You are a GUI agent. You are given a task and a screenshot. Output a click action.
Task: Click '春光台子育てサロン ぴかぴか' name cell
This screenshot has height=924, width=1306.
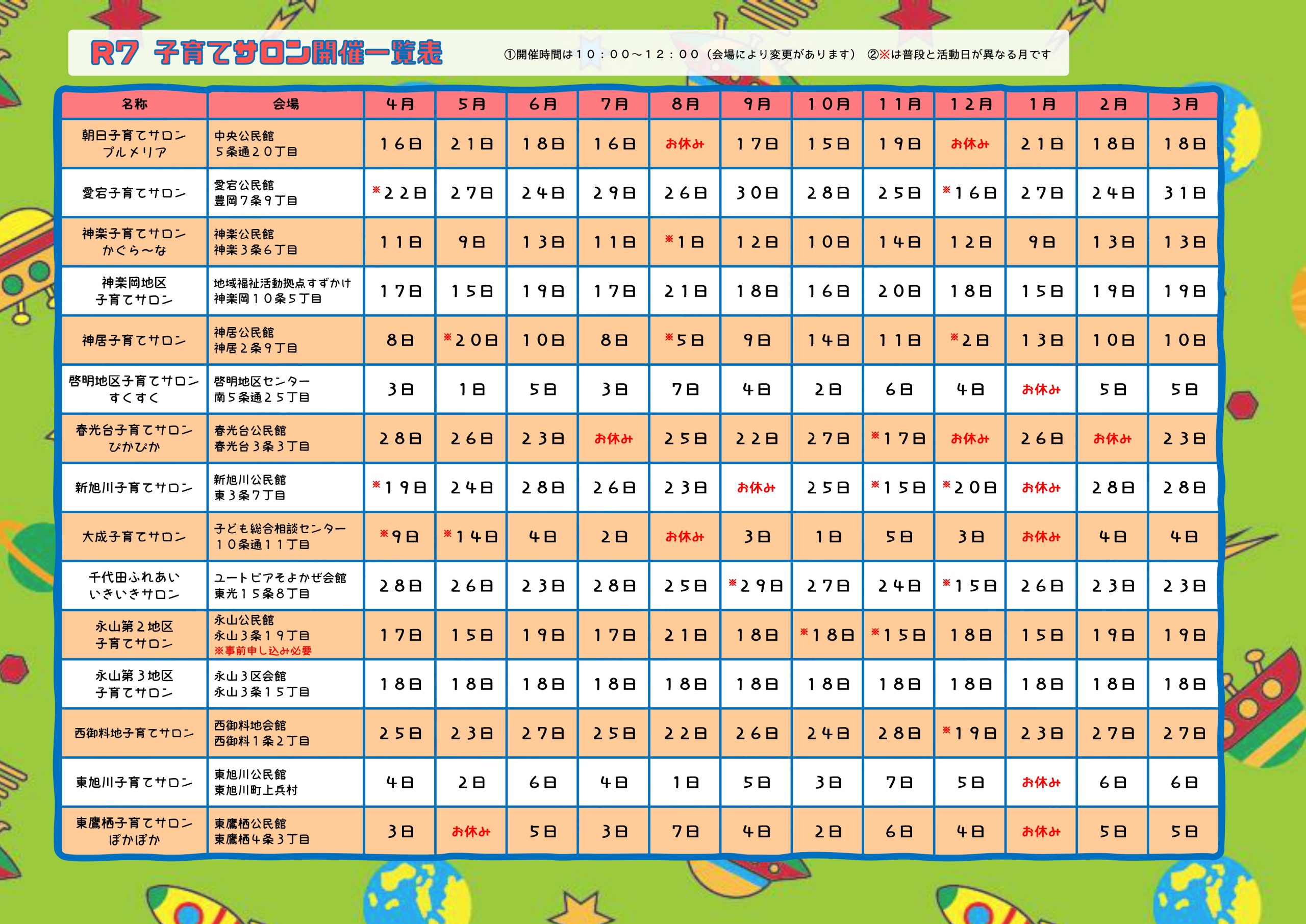click(134, 438)
